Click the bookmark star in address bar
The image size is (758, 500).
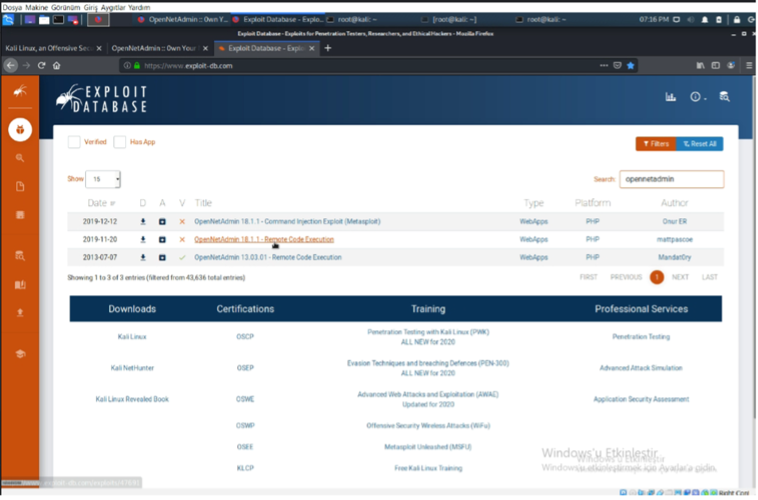pos(630,66)
